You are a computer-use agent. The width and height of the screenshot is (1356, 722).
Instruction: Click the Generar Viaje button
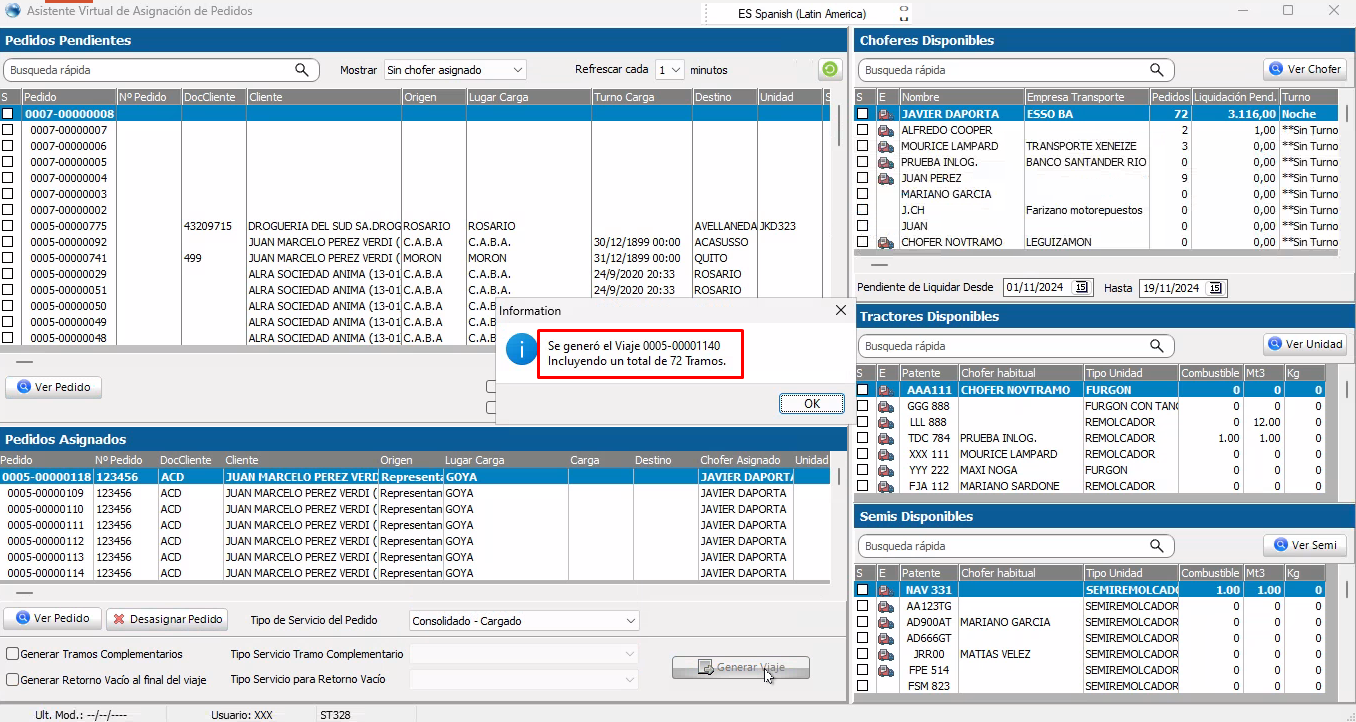click(x=741, y=667)
